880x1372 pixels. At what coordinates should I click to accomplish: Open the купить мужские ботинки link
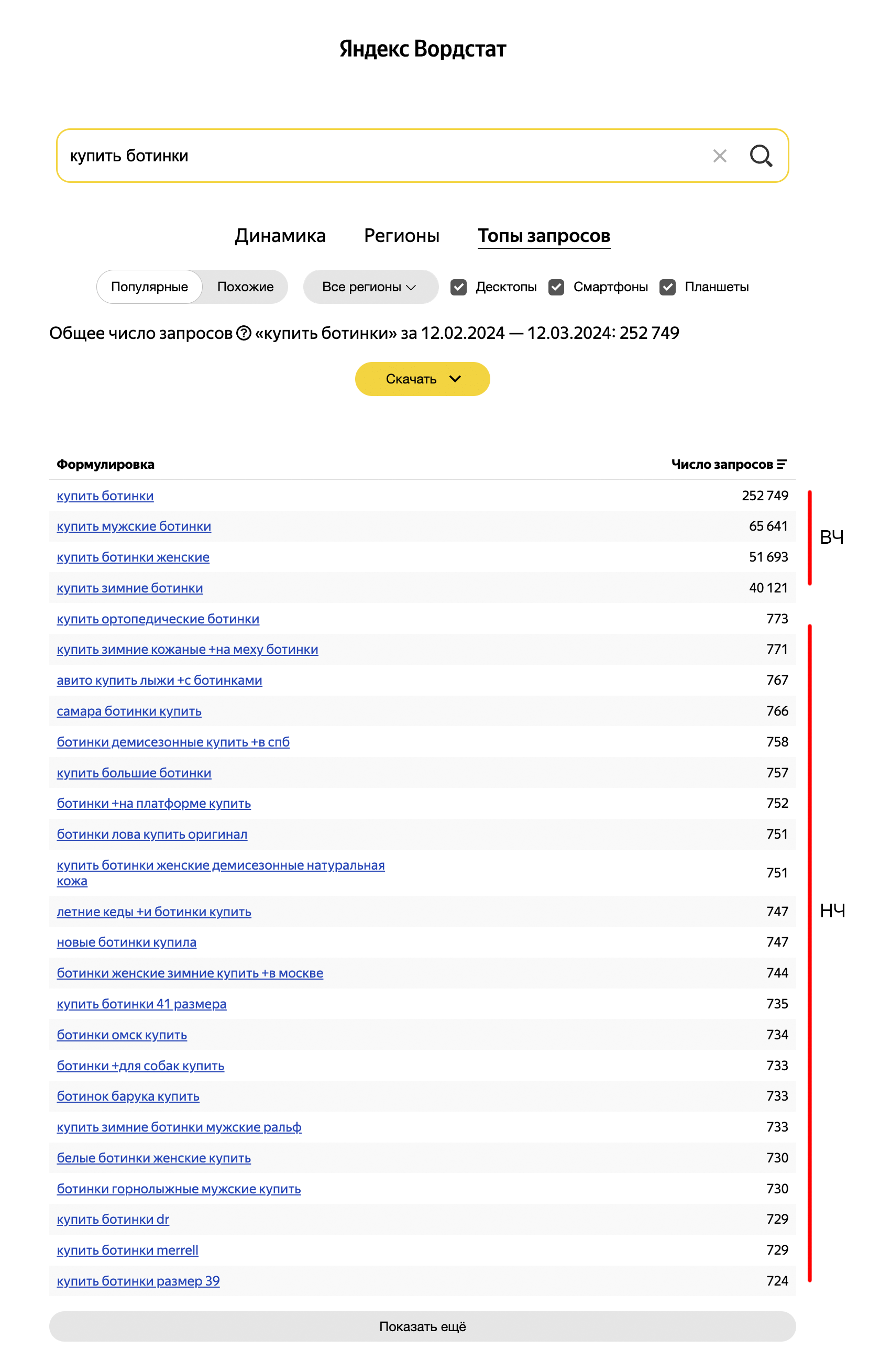coord(134,526)
